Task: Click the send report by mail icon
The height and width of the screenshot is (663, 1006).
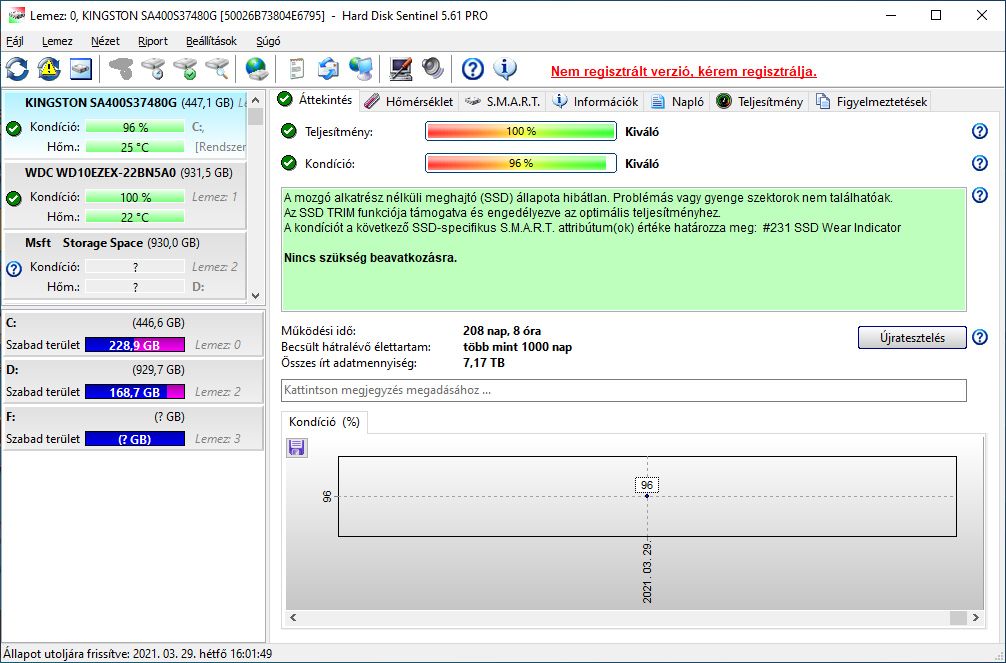Action: (x=328, y=69)
